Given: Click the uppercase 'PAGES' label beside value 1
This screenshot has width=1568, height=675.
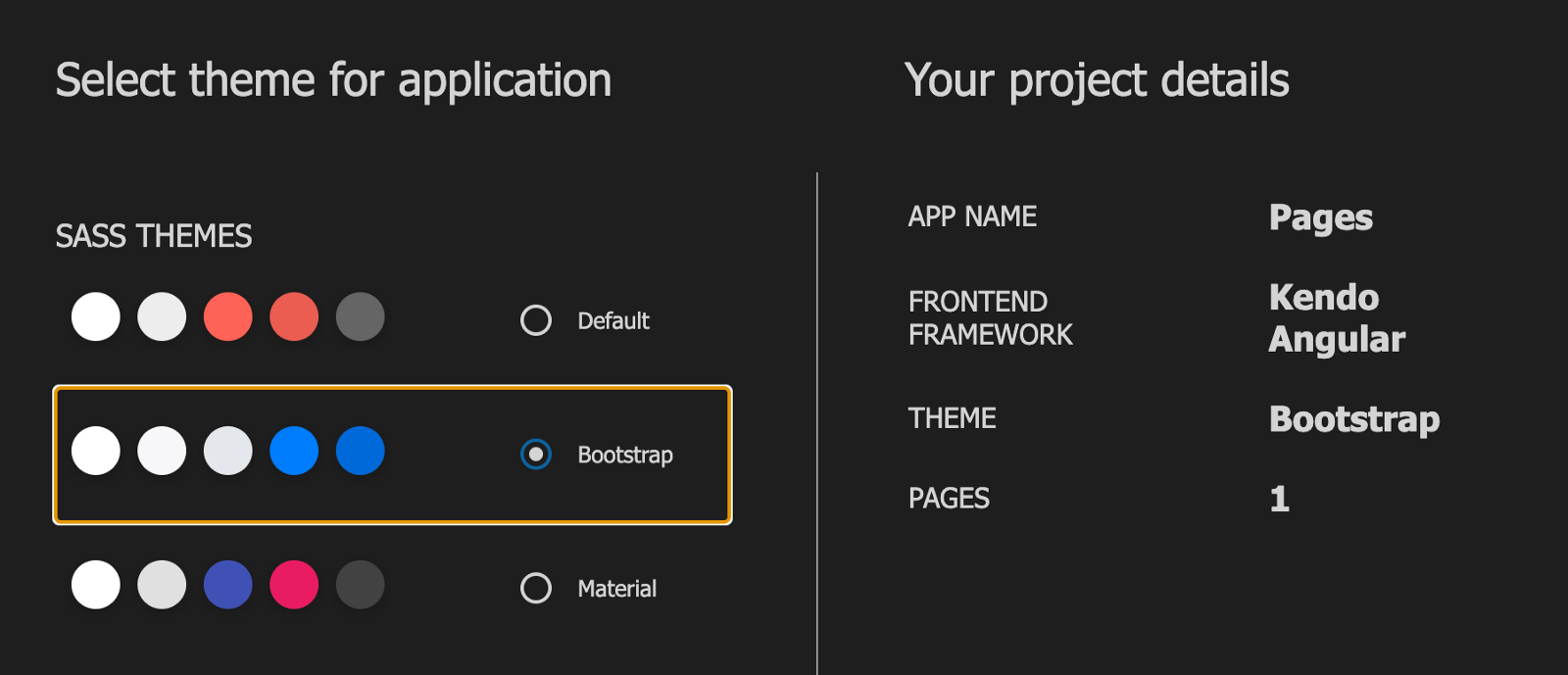Looking at the screenshot, I should [x=949, y=499].
